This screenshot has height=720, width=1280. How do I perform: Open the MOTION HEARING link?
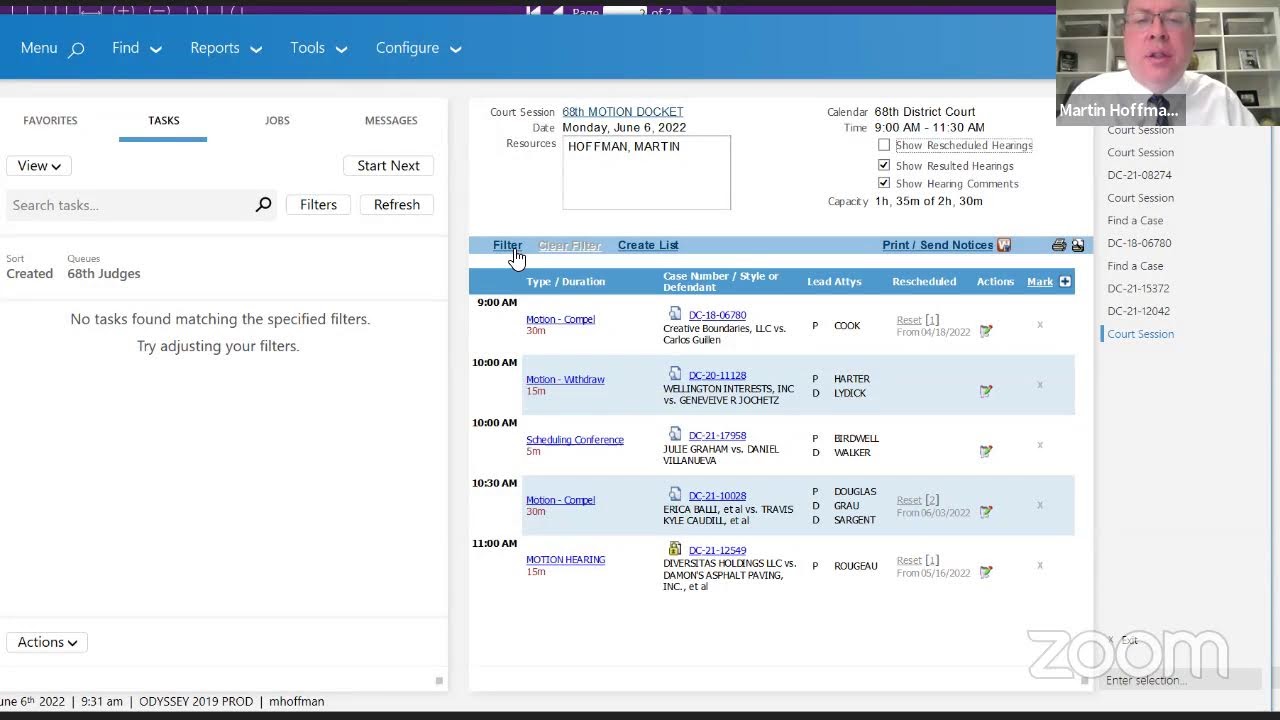pos(565,559)
